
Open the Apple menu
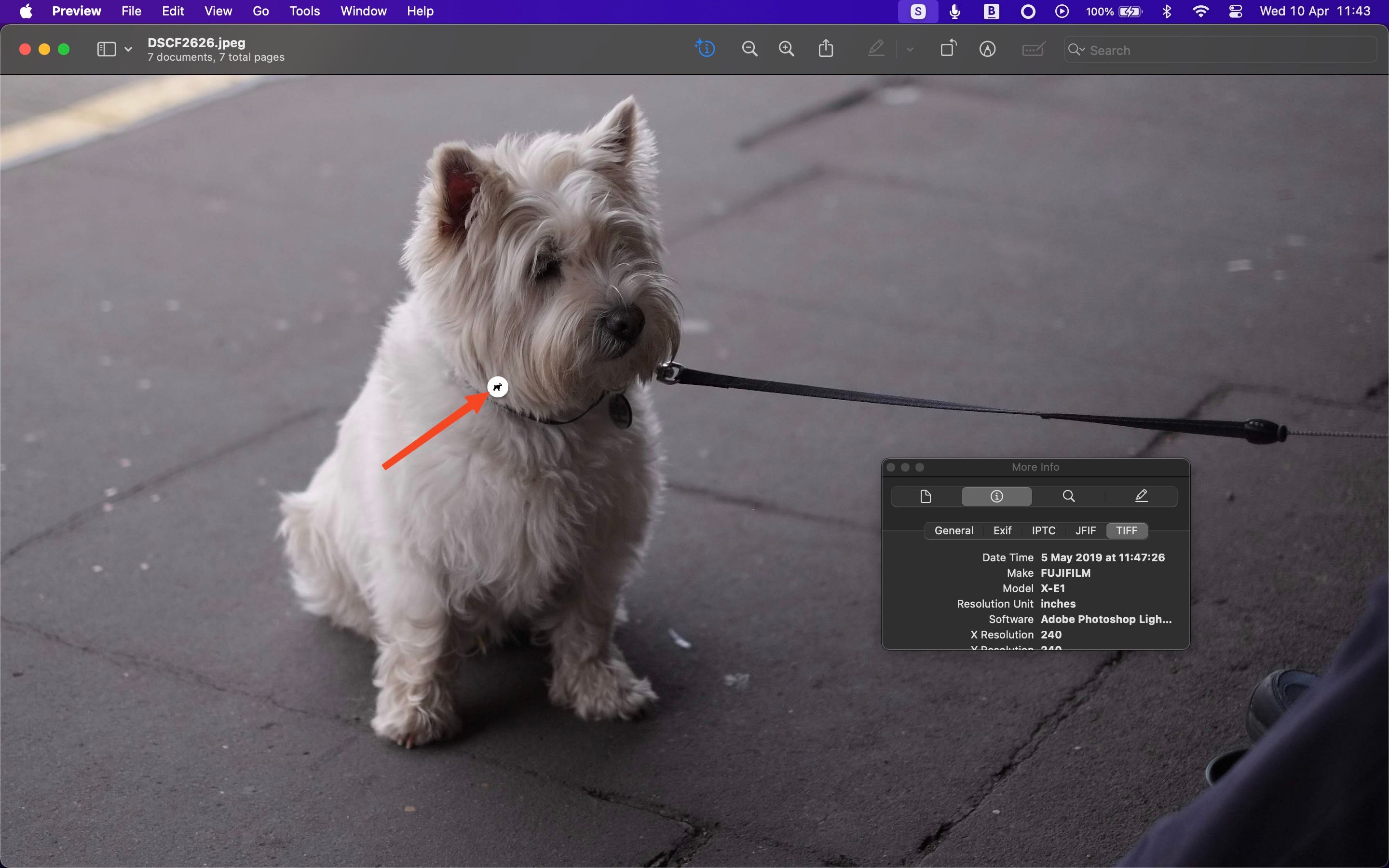pyautogui.click(x=27, y=12)
